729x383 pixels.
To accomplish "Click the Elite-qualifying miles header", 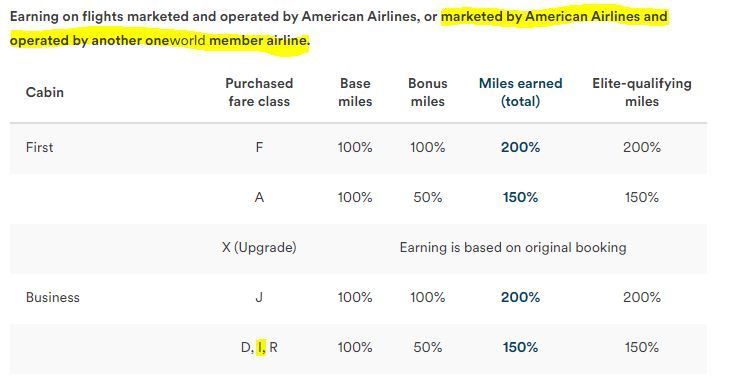I will 642,92.
